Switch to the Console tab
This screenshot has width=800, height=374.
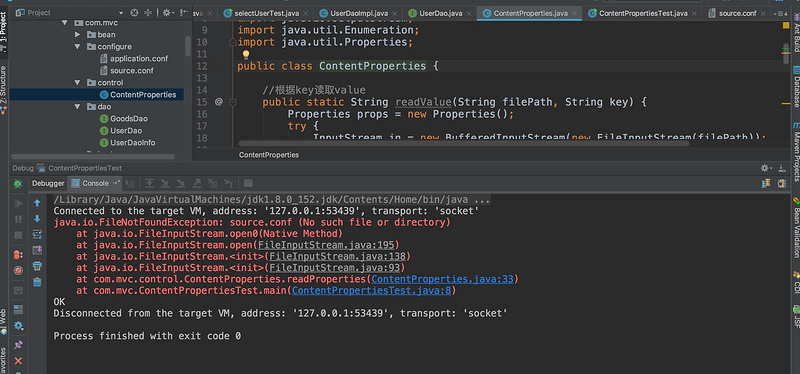click(95, 184)
